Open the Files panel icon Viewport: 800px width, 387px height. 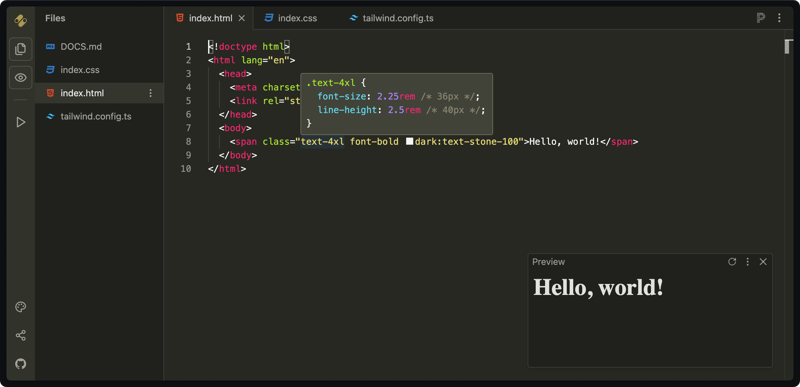[x=20, y=49]
